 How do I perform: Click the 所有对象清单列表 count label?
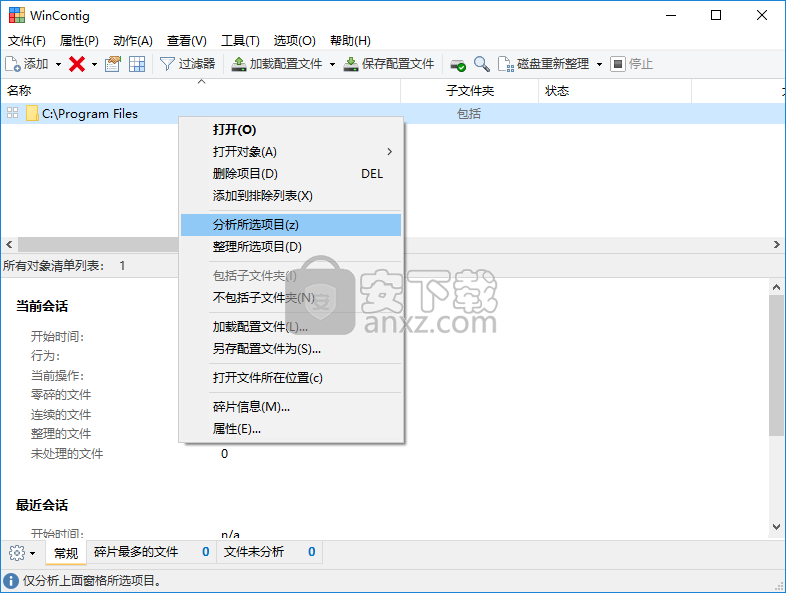click(x=64, y=266)
